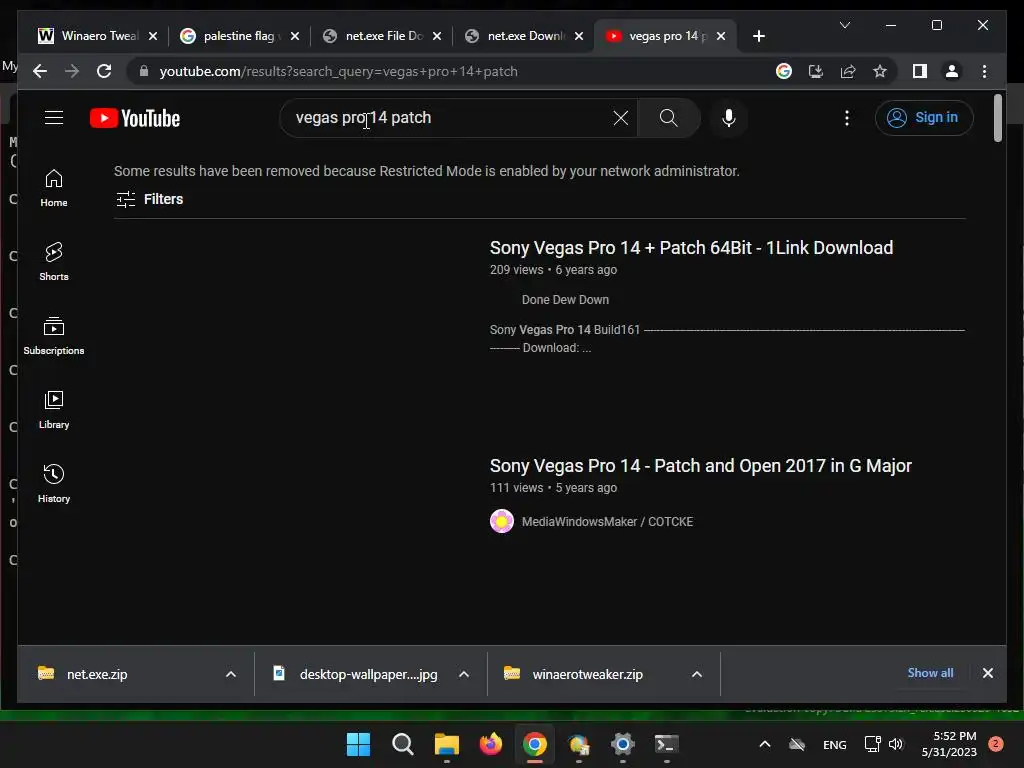Screen dimensions: 1024x768
Task: Open Windows Start menu
Action: (358, 744)
